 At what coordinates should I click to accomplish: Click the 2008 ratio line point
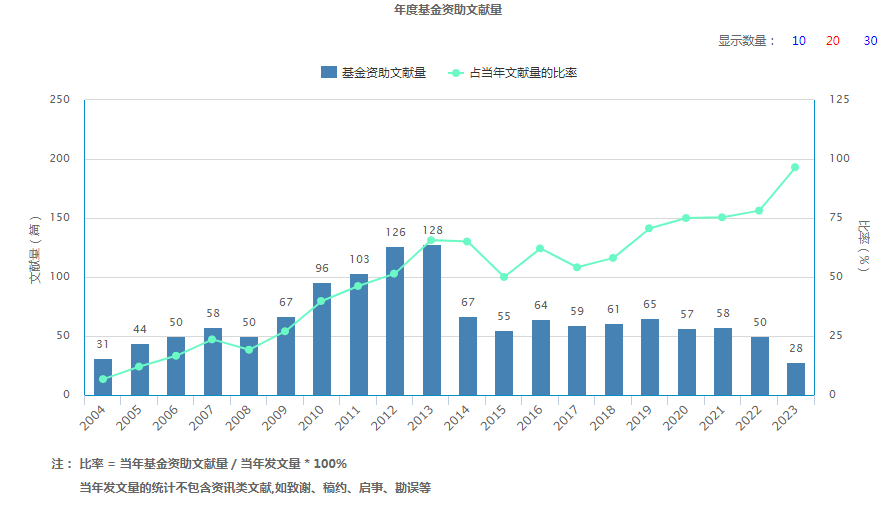[249, 350]
